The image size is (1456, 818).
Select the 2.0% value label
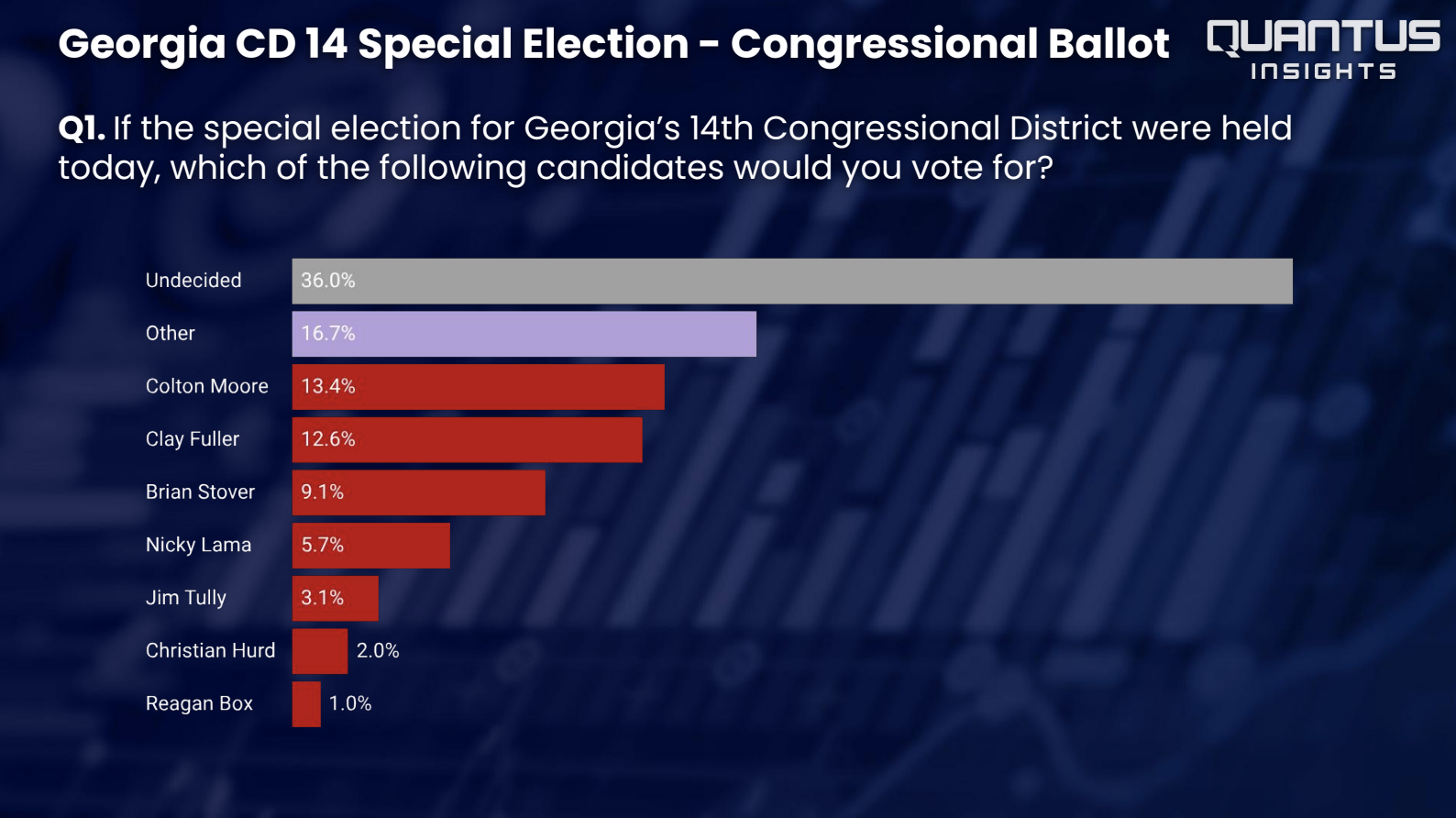pyautogui.click(x=378, y=650)
